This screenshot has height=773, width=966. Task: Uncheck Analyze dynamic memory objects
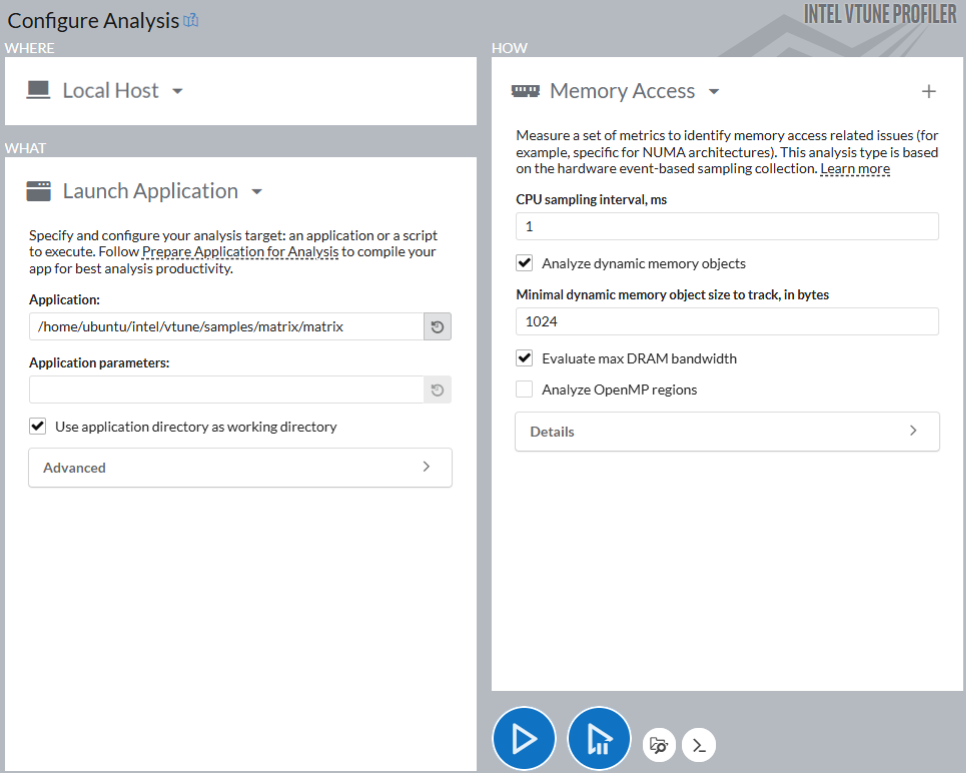(524, 264)
